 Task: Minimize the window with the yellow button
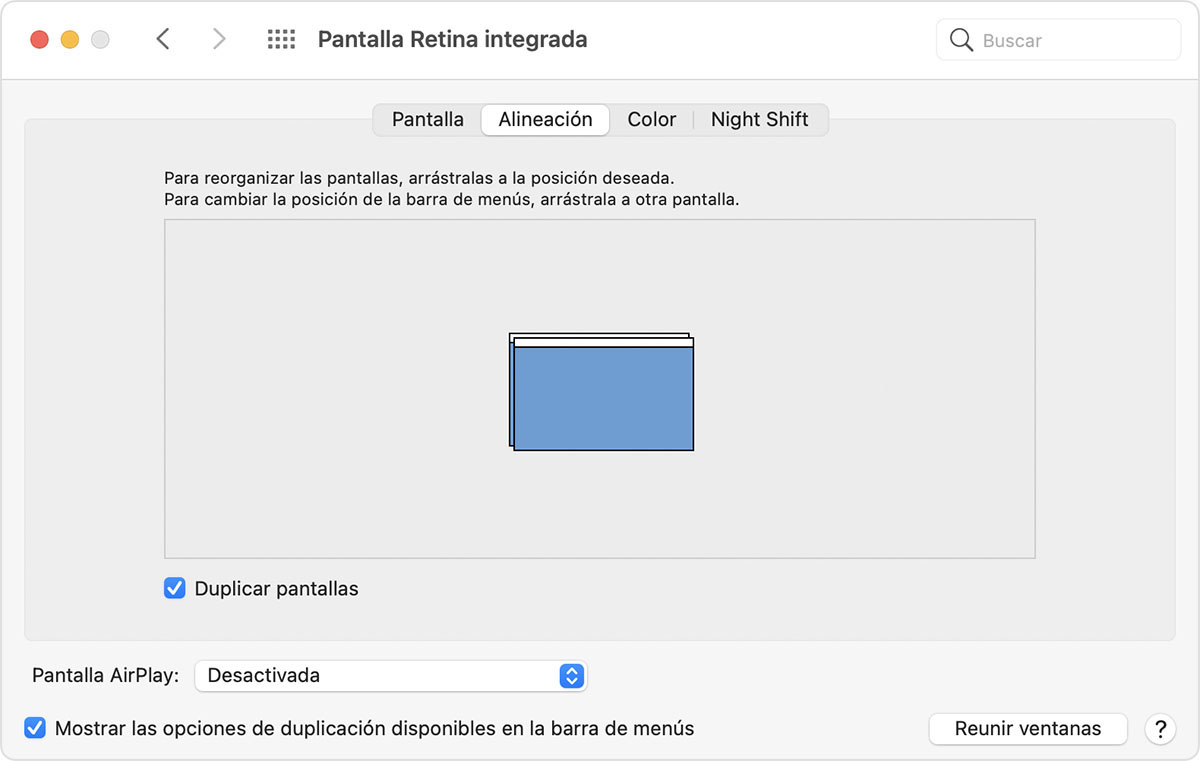[x=70, y=40]
